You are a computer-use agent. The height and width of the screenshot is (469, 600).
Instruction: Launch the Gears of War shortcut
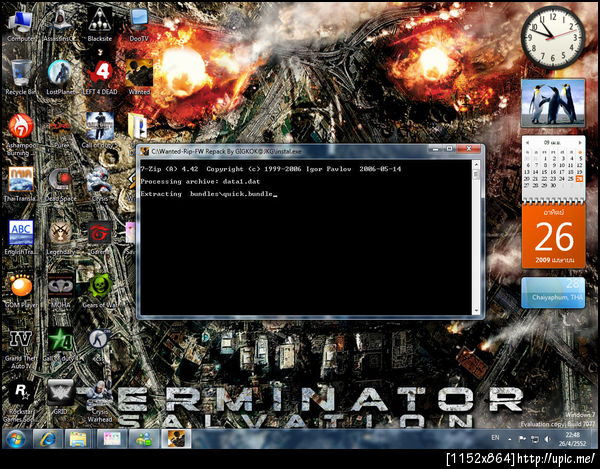point(100,291)
